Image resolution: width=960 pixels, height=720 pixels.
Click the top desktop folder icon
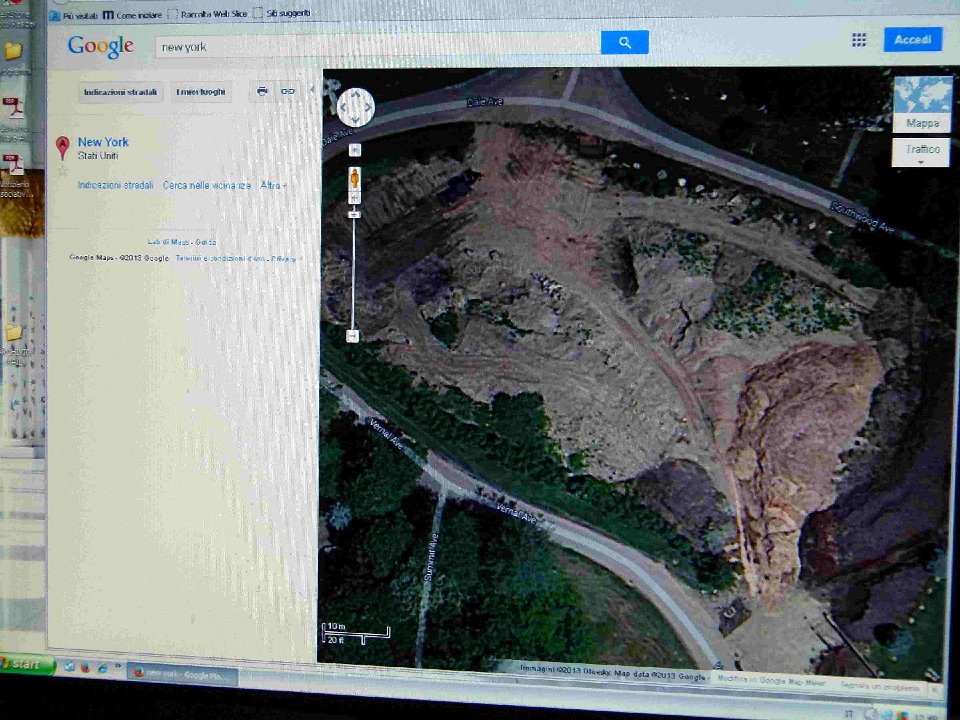click(13, 51)
